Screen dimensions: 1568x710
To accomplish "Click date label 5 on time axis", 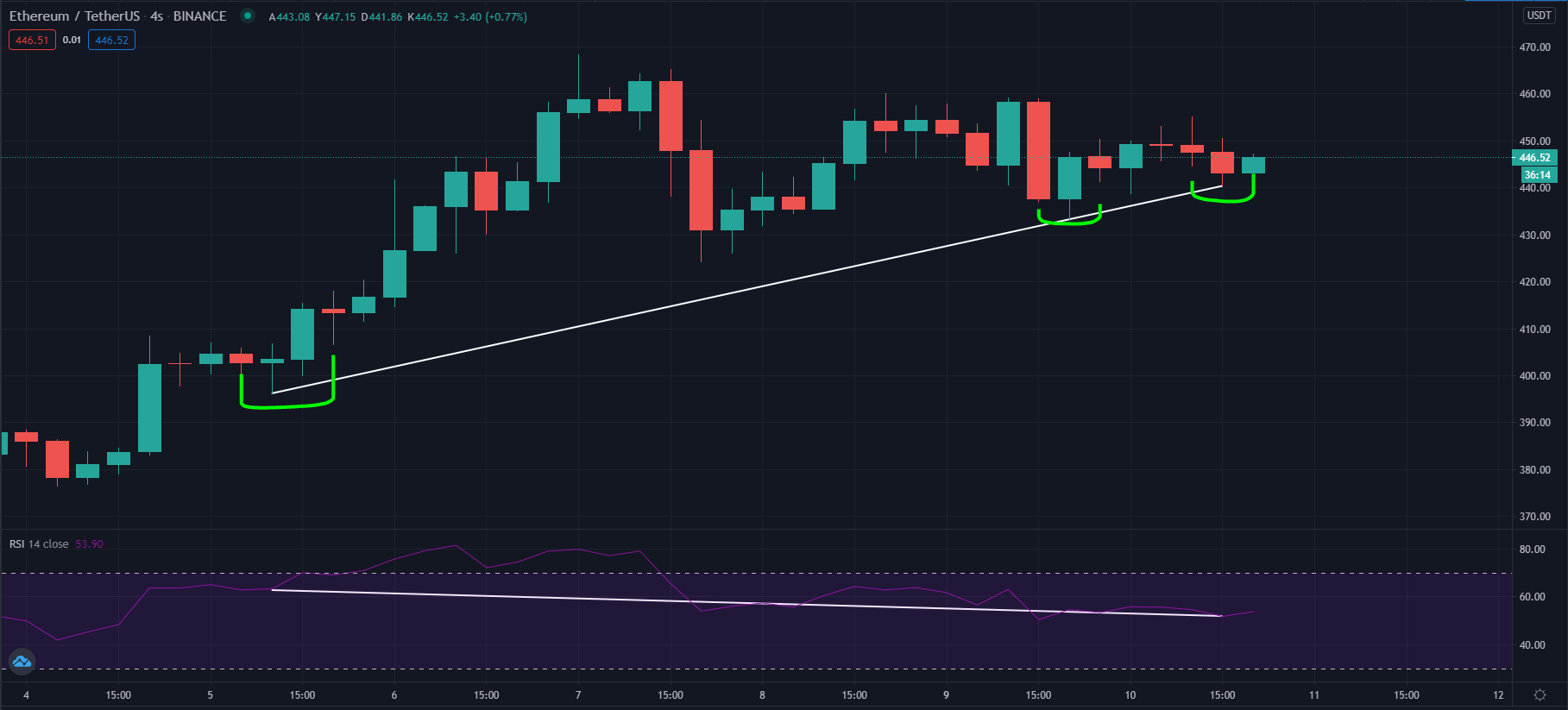I will click(x=210, y=694).
